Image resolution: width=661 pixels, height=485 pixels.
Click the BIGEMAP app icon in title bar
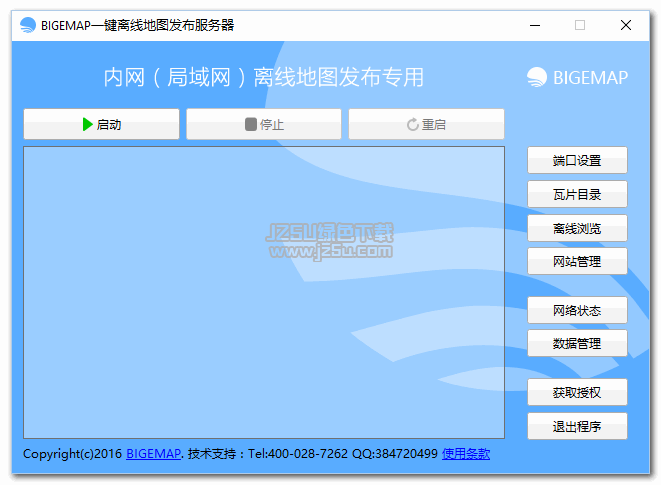coord(28,25)
